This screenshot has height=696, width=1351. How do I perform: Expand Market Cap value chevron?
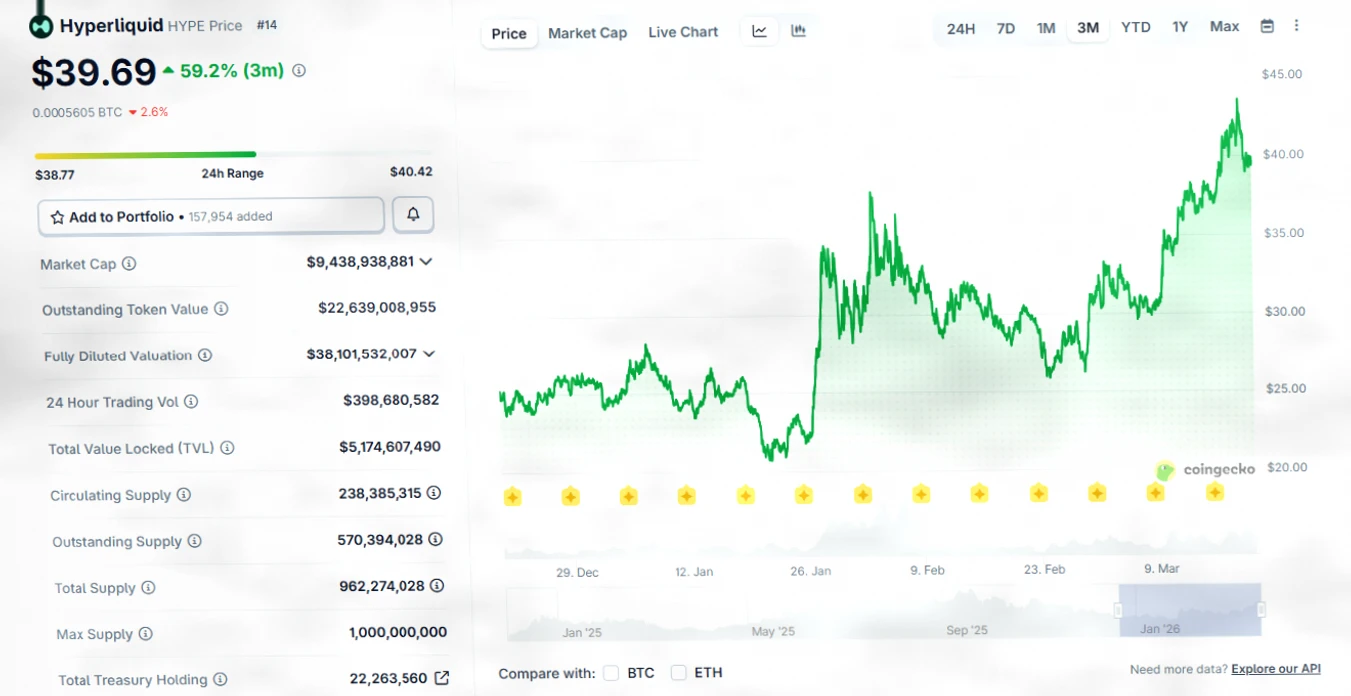426,262
